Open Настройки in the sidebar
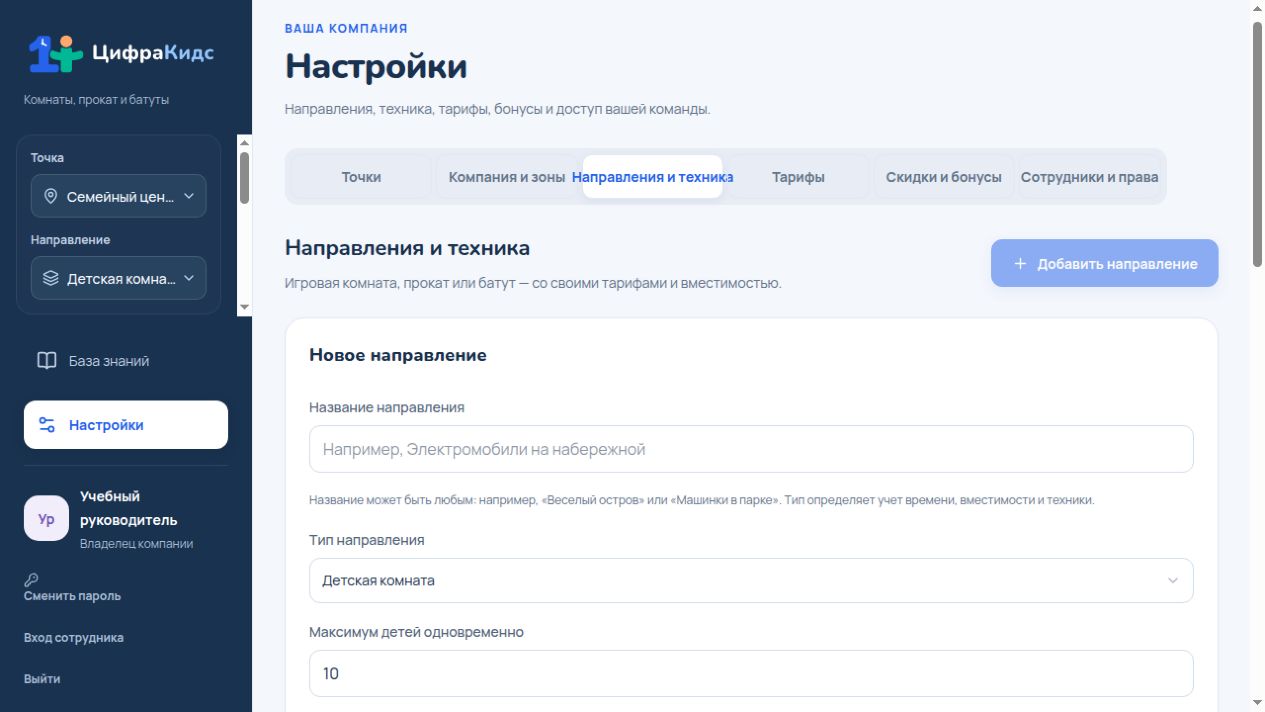The height and width of the screenshot is (712, 1265). [x=126, y=425]
